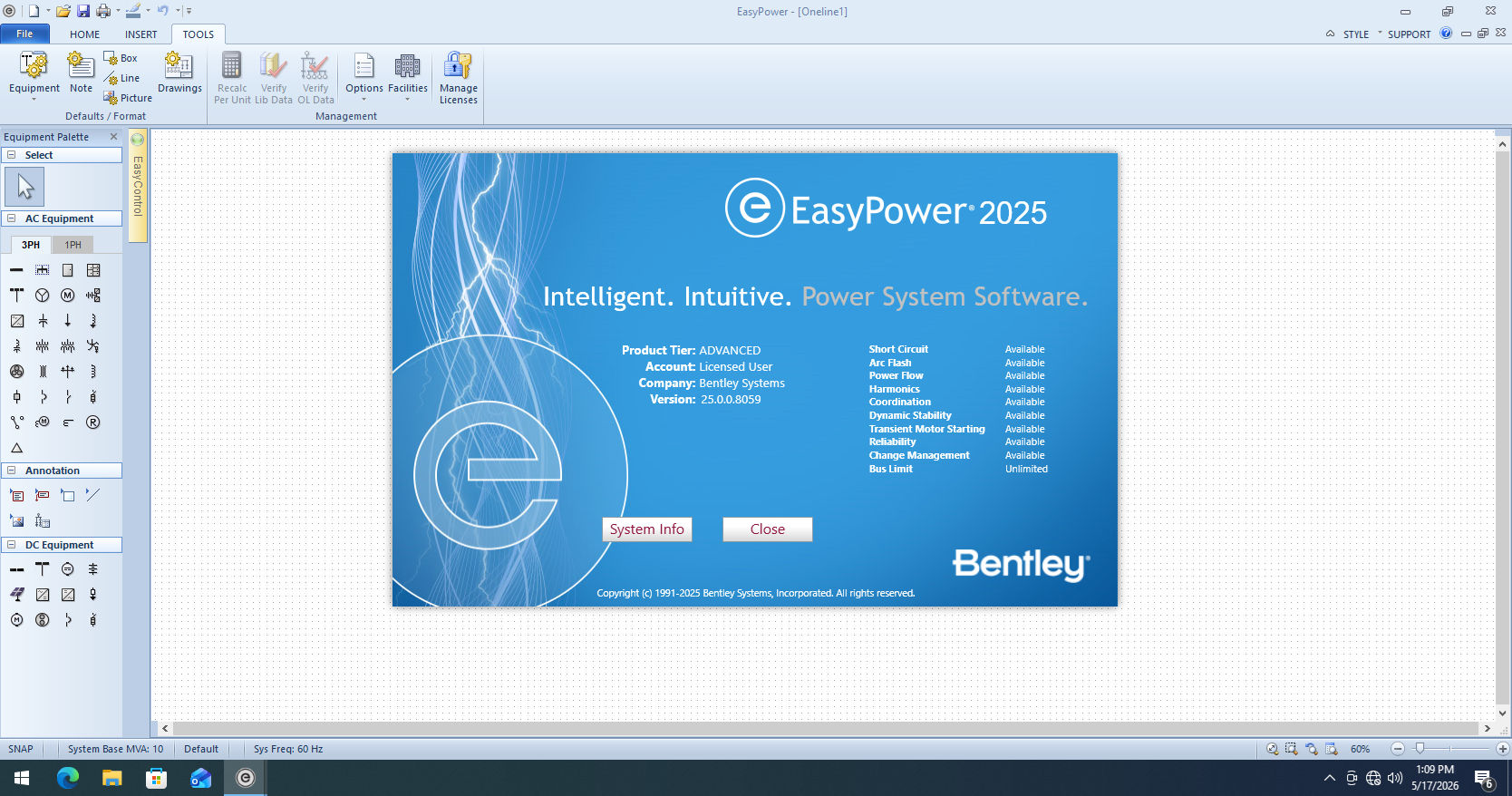Click the zoom to fit icon
Viewport: 1512px width, 796px height.
[1273, 749]
